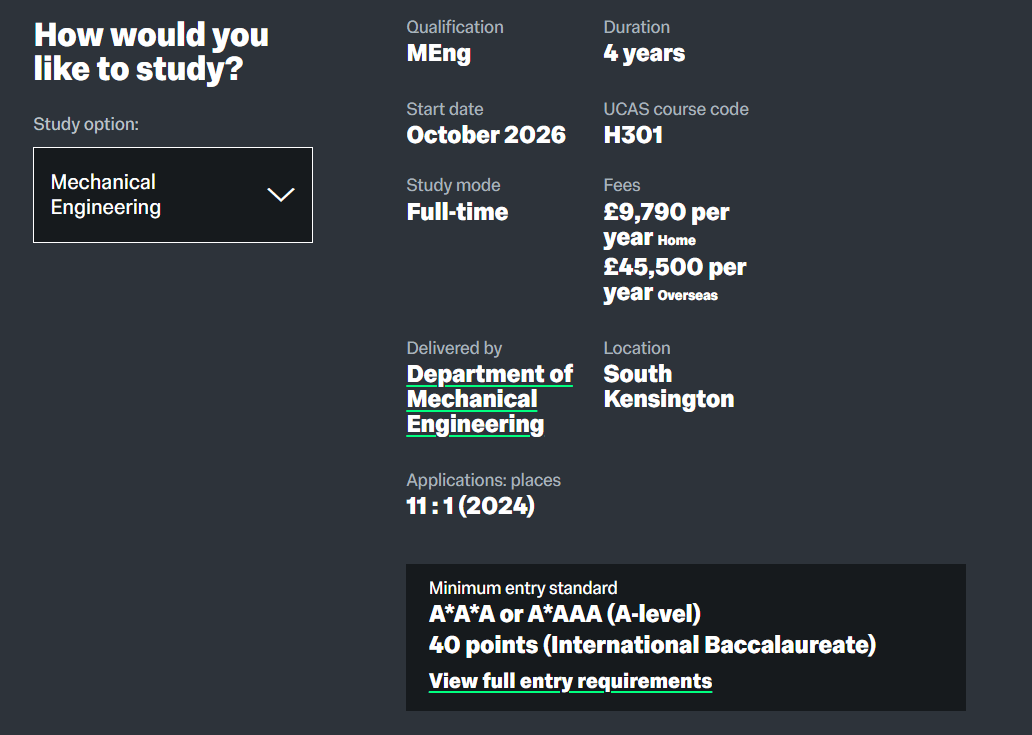Click the South Kensington location text

coord(669,386)
